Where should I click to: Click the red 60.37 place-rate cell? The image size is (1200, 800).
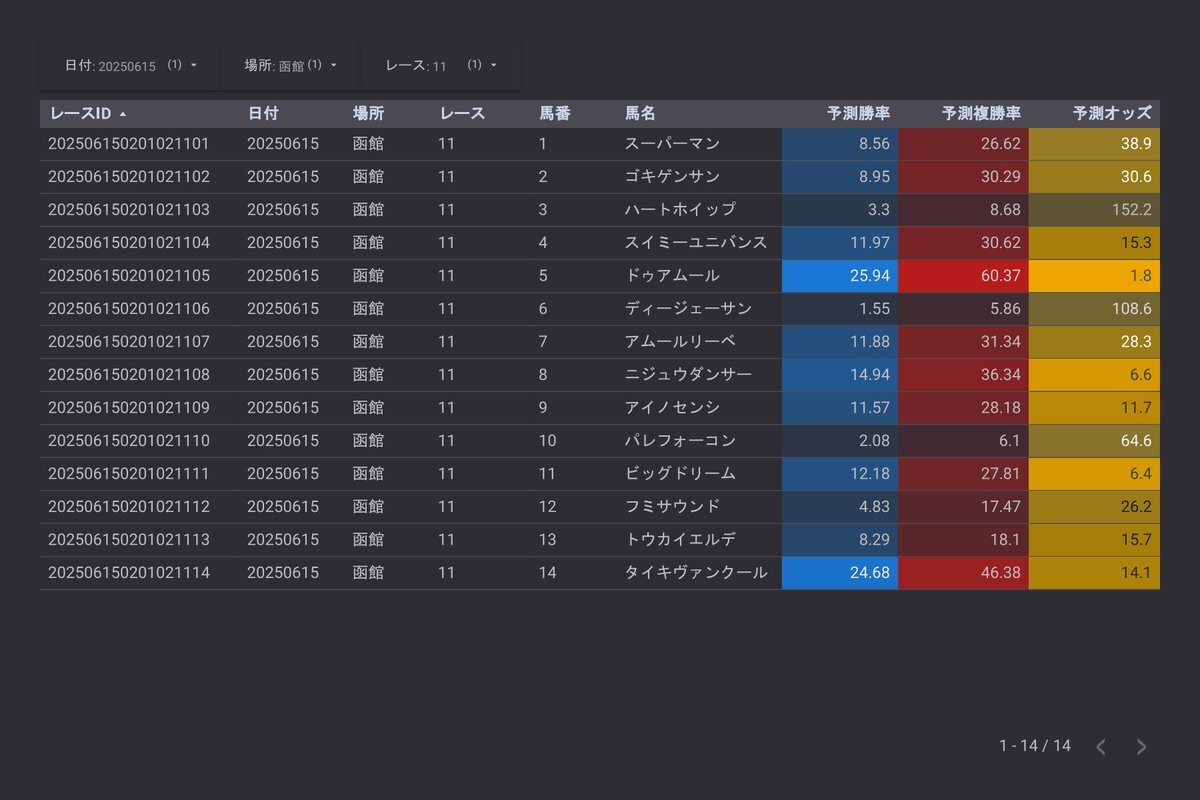[963, 276]
